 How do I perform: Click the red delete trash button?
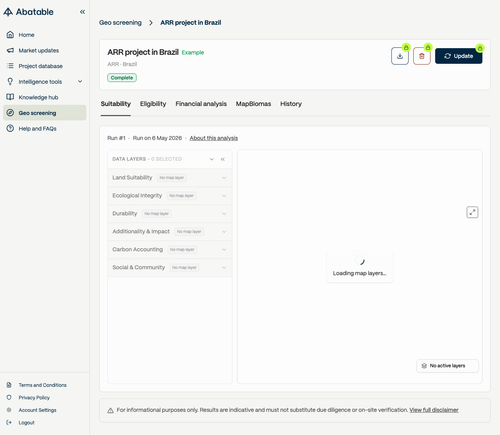pos(422,56)
